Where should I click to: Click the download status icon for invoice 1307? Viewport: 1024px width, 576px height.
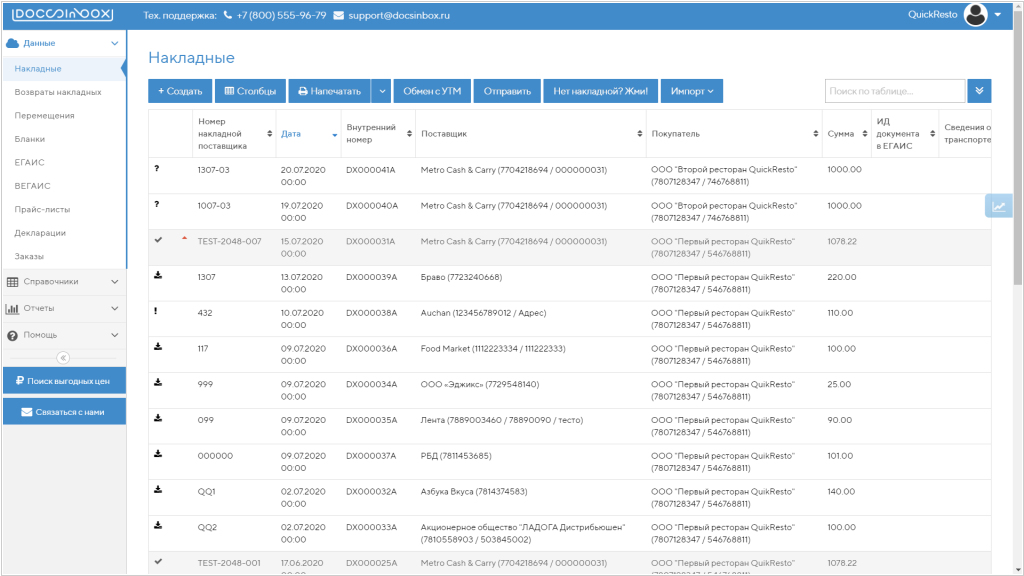pos(158,276)
